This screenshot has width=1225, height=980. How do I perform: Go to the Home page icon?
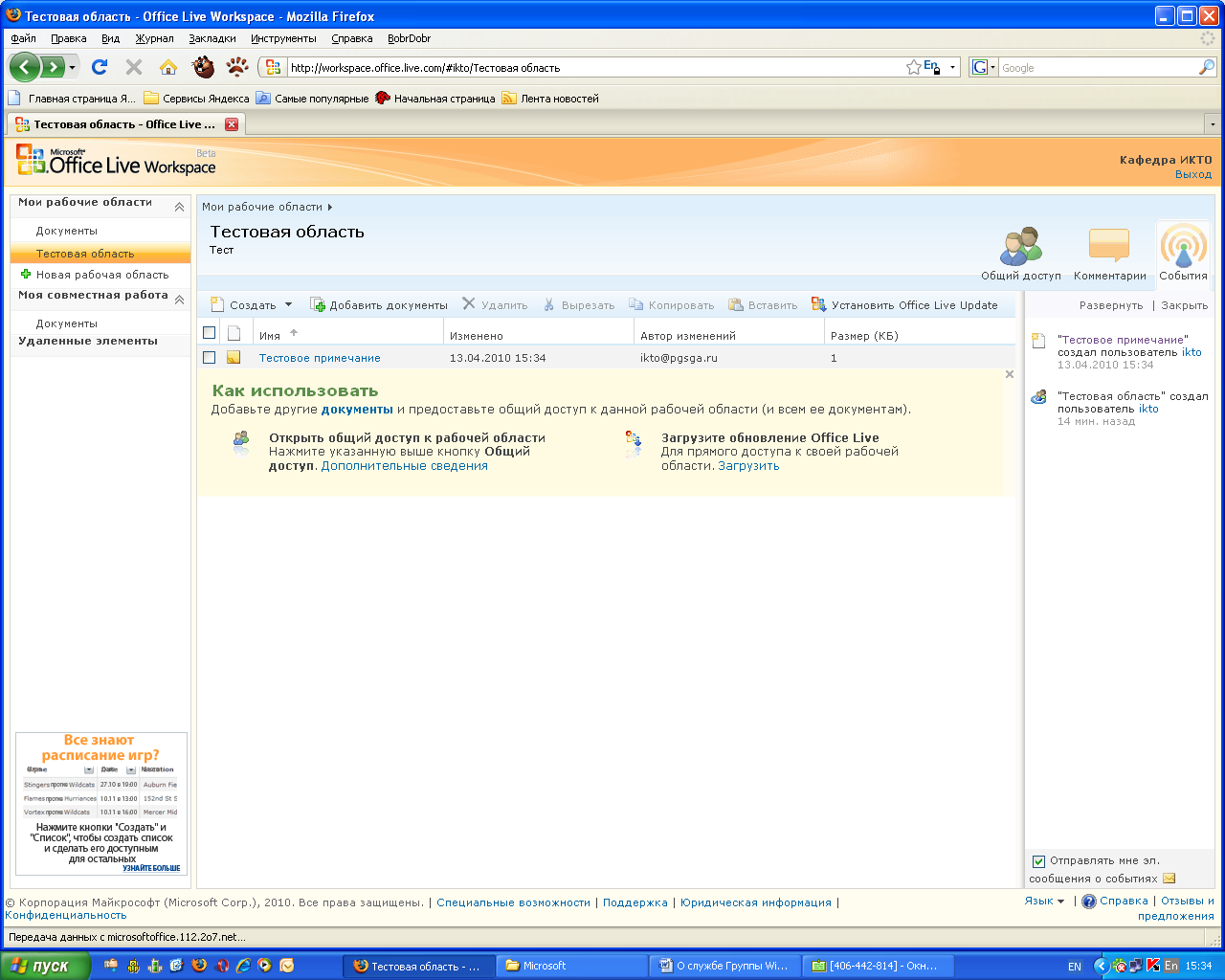[x=168, y=67]
